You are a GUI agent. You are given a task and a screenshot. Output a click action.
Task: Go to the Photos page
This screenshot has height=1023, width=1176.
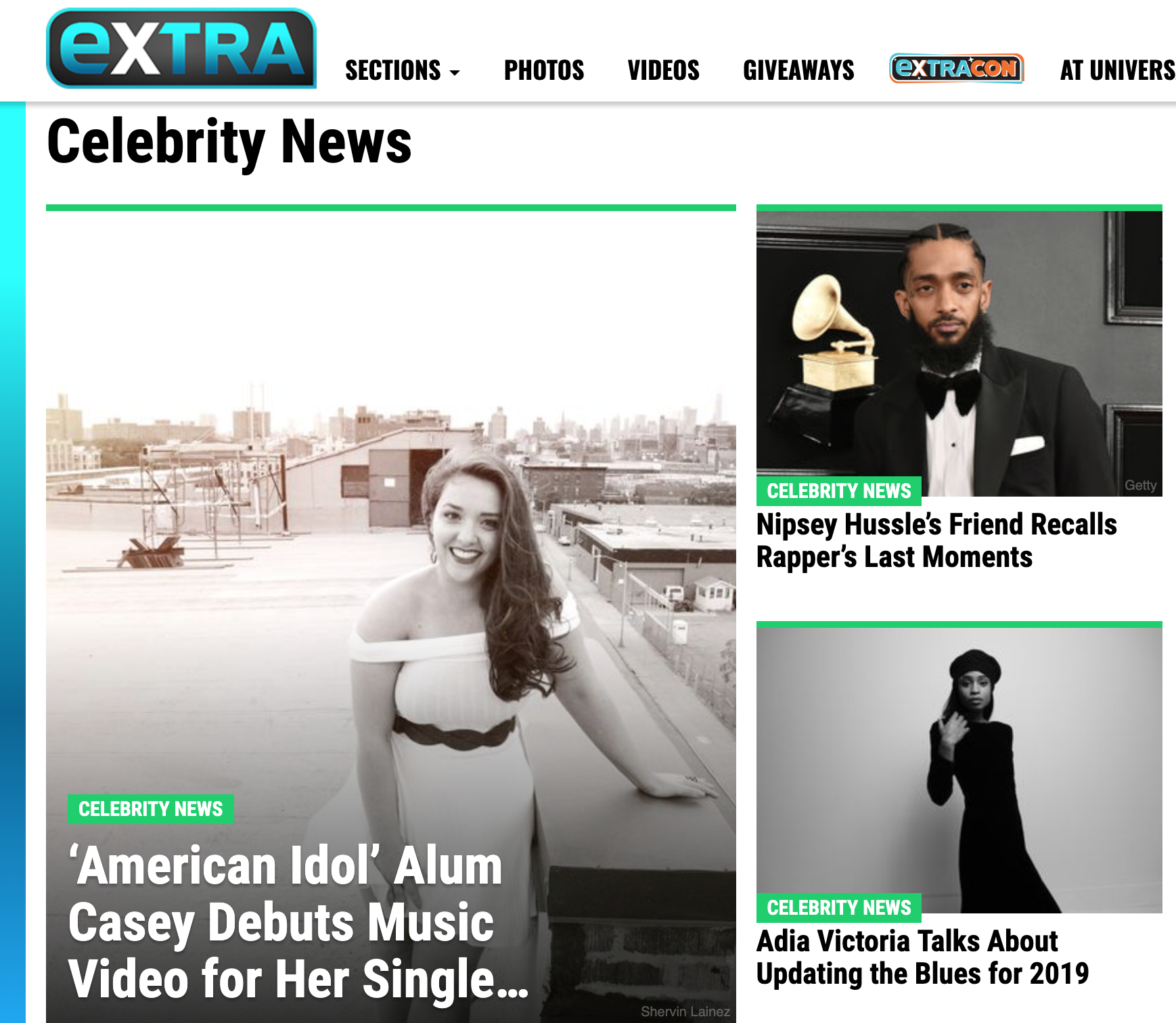coord(544,70)
